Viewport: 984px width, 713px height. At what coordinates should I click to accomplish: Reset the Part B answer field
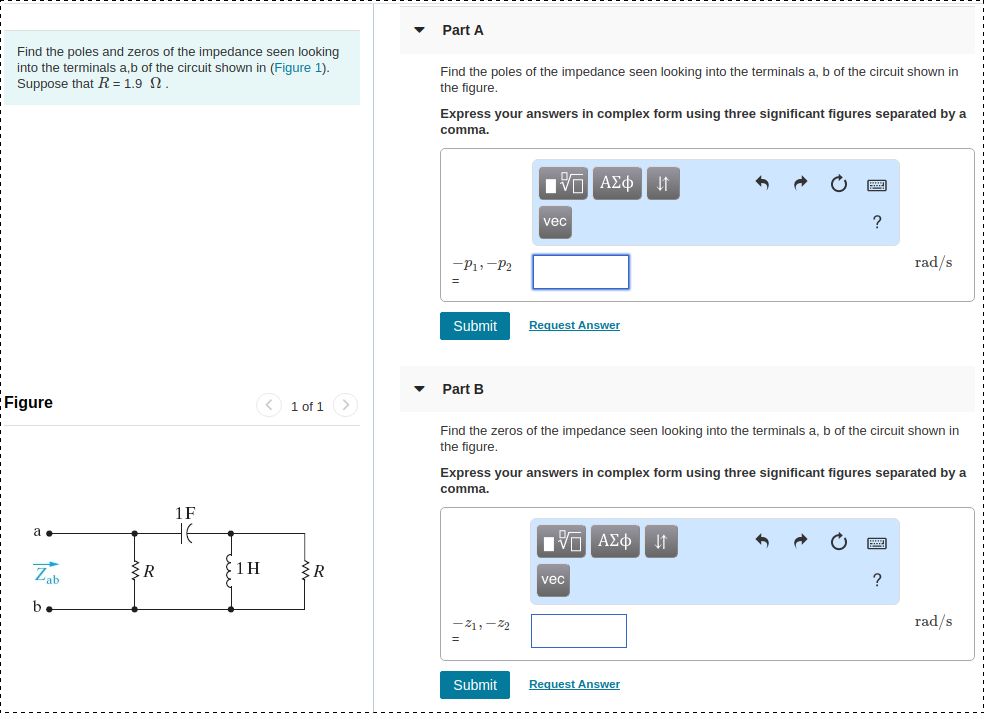point(839,543)
